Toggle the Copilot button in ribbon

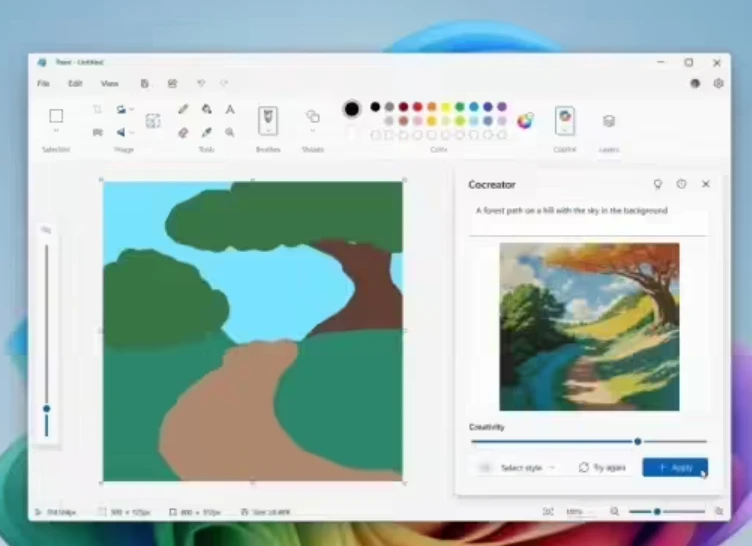(565, 120)
